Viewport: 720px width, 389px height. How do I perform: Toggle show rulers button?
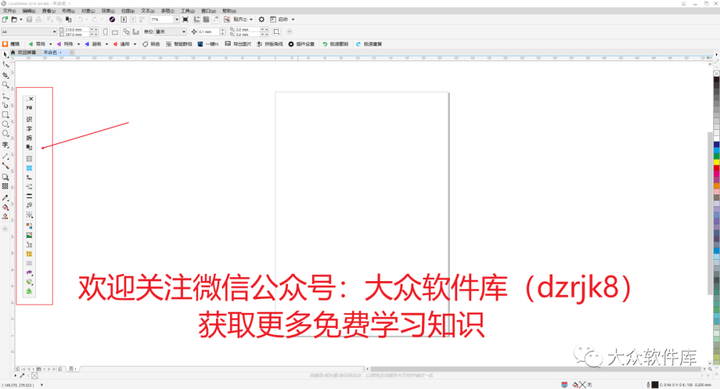click(197, 19)
